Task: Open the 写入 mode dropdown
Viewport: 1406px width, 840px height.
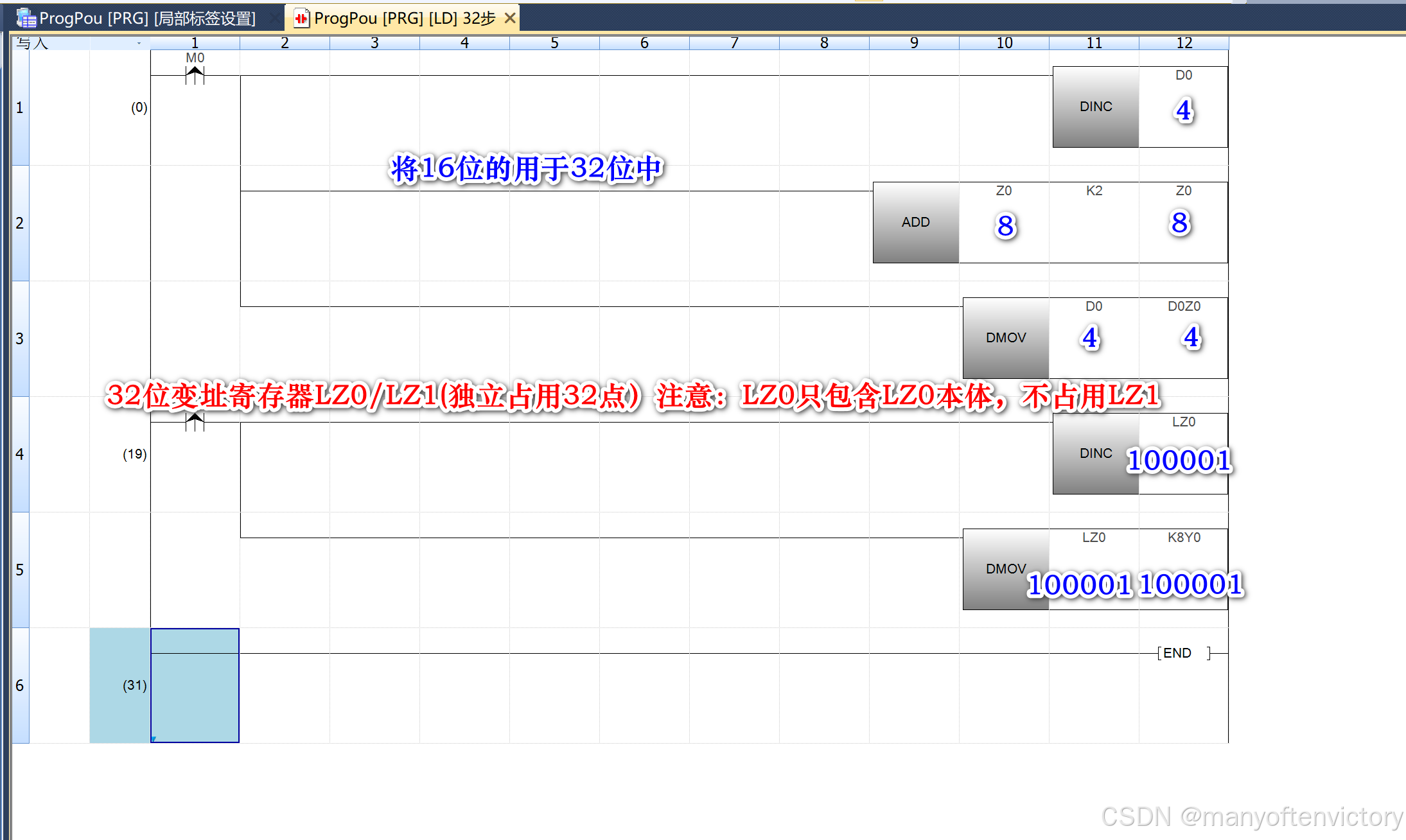Action: click(139, 43)
